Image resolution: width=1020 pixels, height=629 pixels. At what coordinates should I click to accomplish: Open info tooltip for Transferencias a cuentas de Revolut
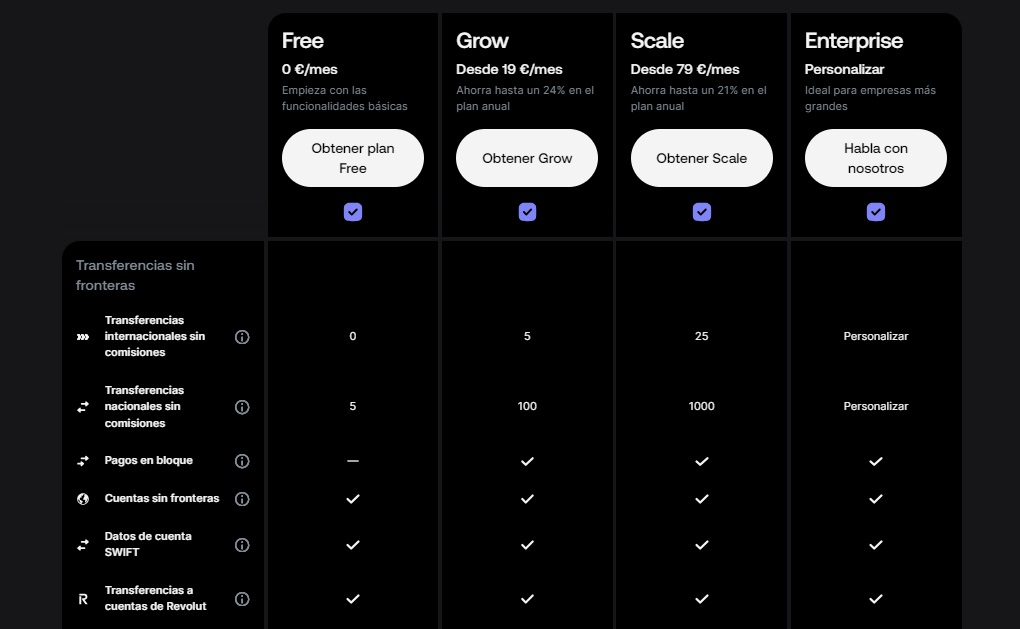(242, 599)
